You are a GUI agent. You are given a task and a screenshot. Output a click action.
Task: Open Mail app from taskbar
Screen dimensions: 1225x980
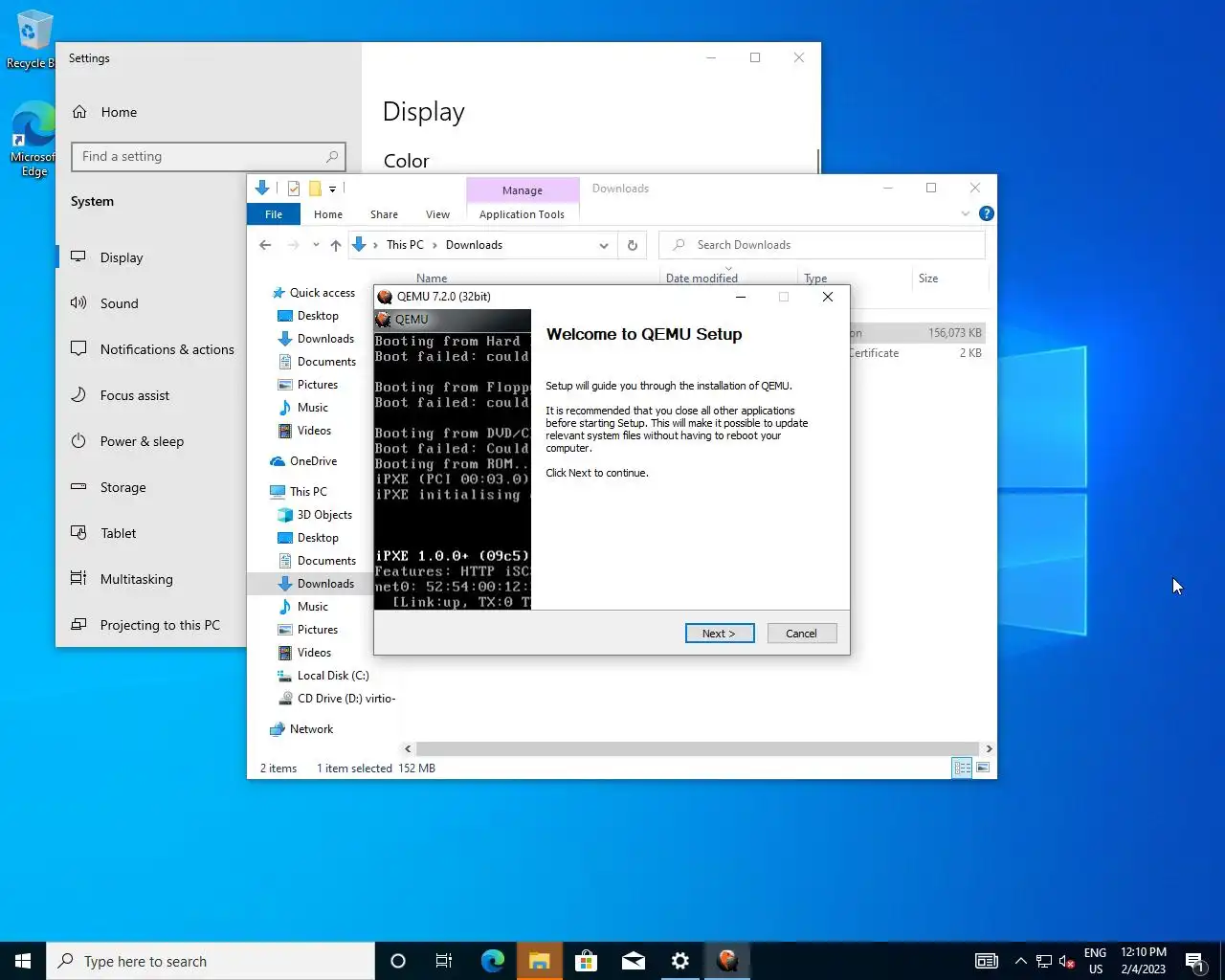[x=634, y=961]
